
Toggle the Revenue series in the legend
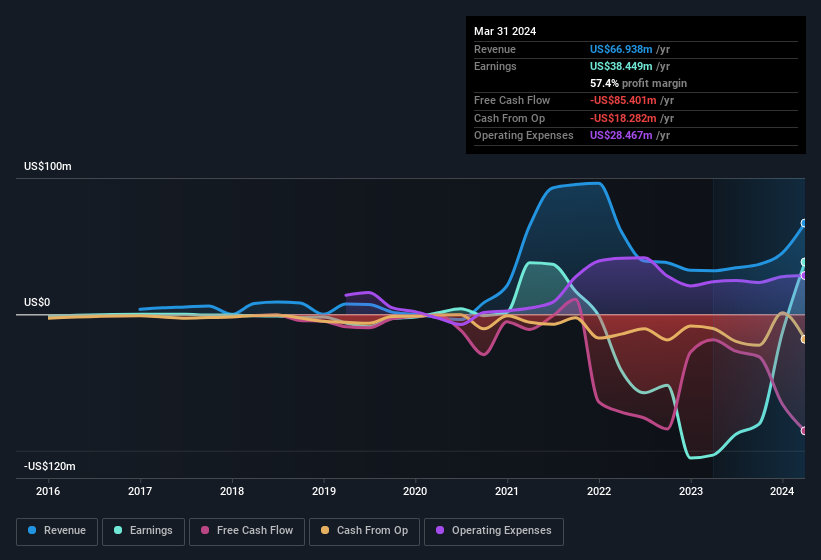(57, 531)
